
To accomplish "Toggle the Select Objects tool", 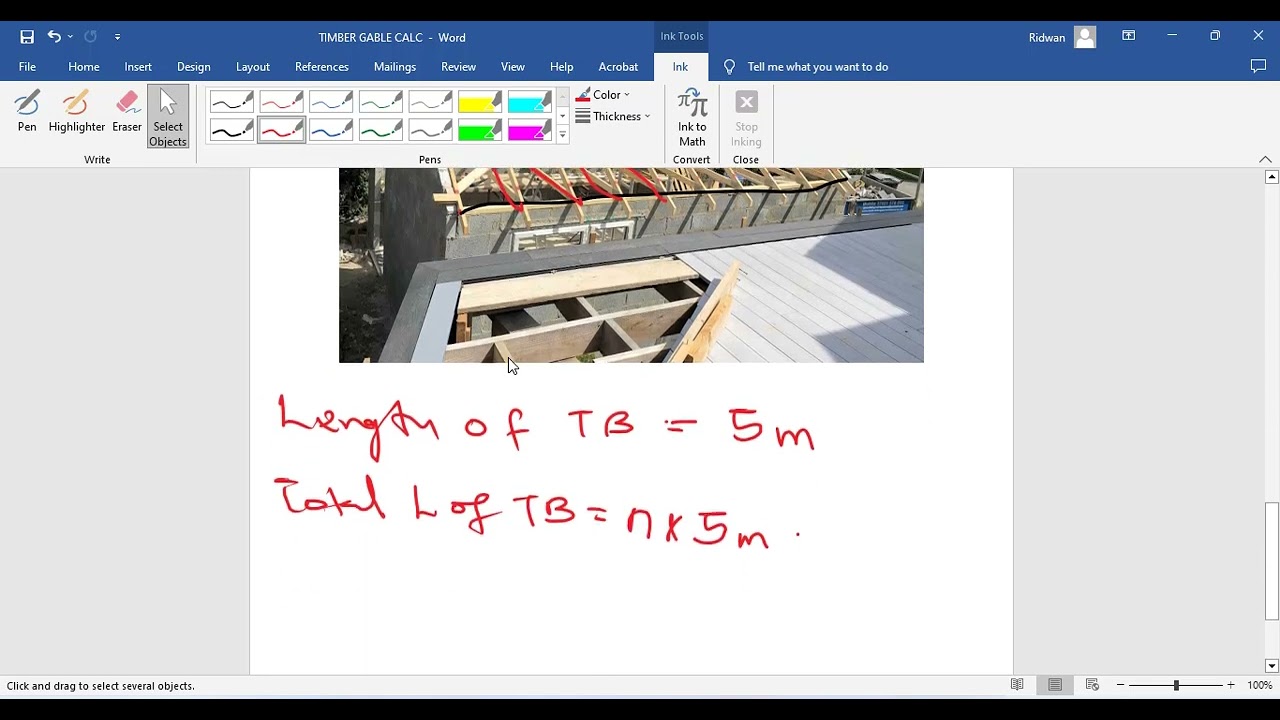I will click(x=168, y=117).
